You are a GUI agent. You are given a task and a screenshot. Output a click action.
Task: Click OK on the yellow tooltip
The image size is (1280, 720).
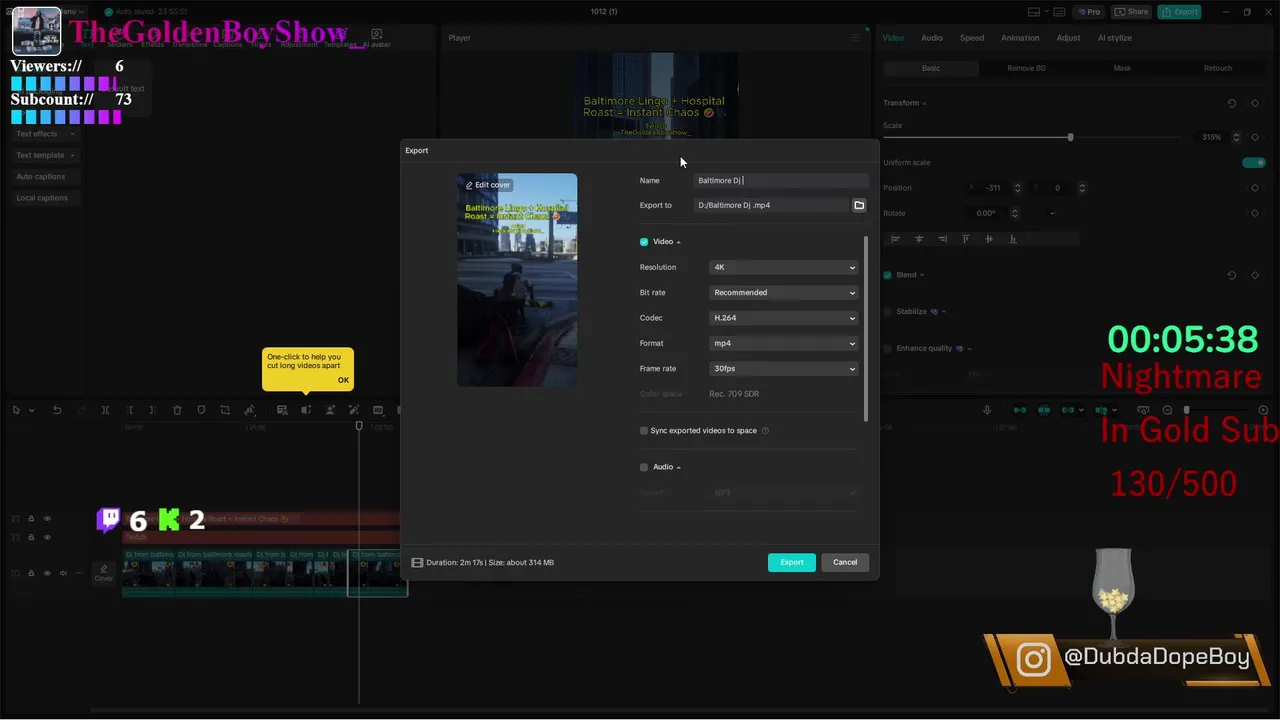(x=343, y=380)
